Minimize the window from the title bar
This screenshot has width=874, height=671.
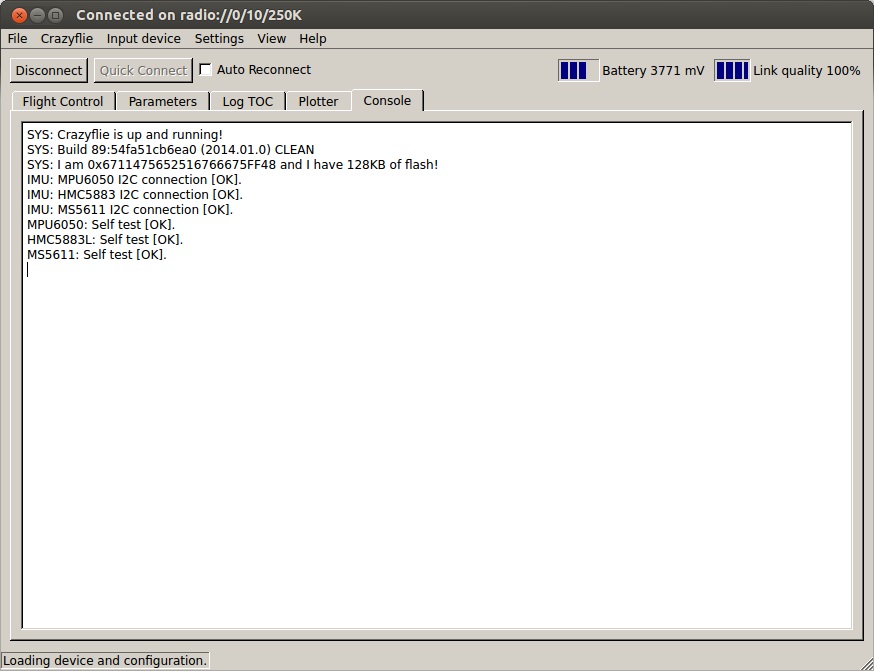coord(37,15)
